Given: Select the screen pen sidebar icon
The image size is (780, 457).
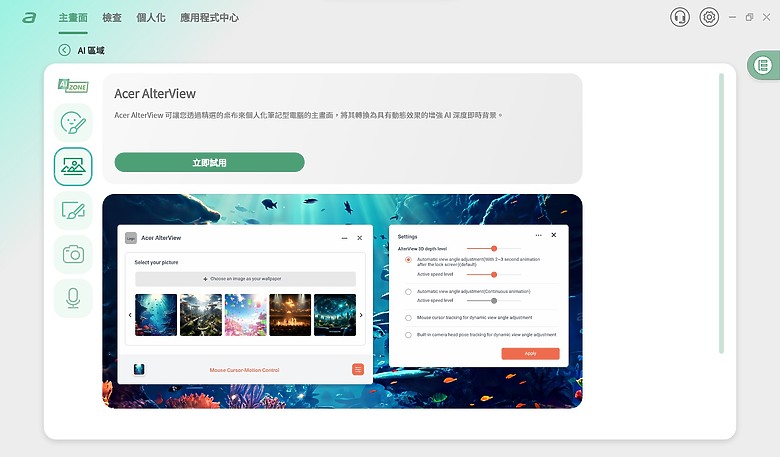Looking at the screenshot, I should [x=73, y=210].
